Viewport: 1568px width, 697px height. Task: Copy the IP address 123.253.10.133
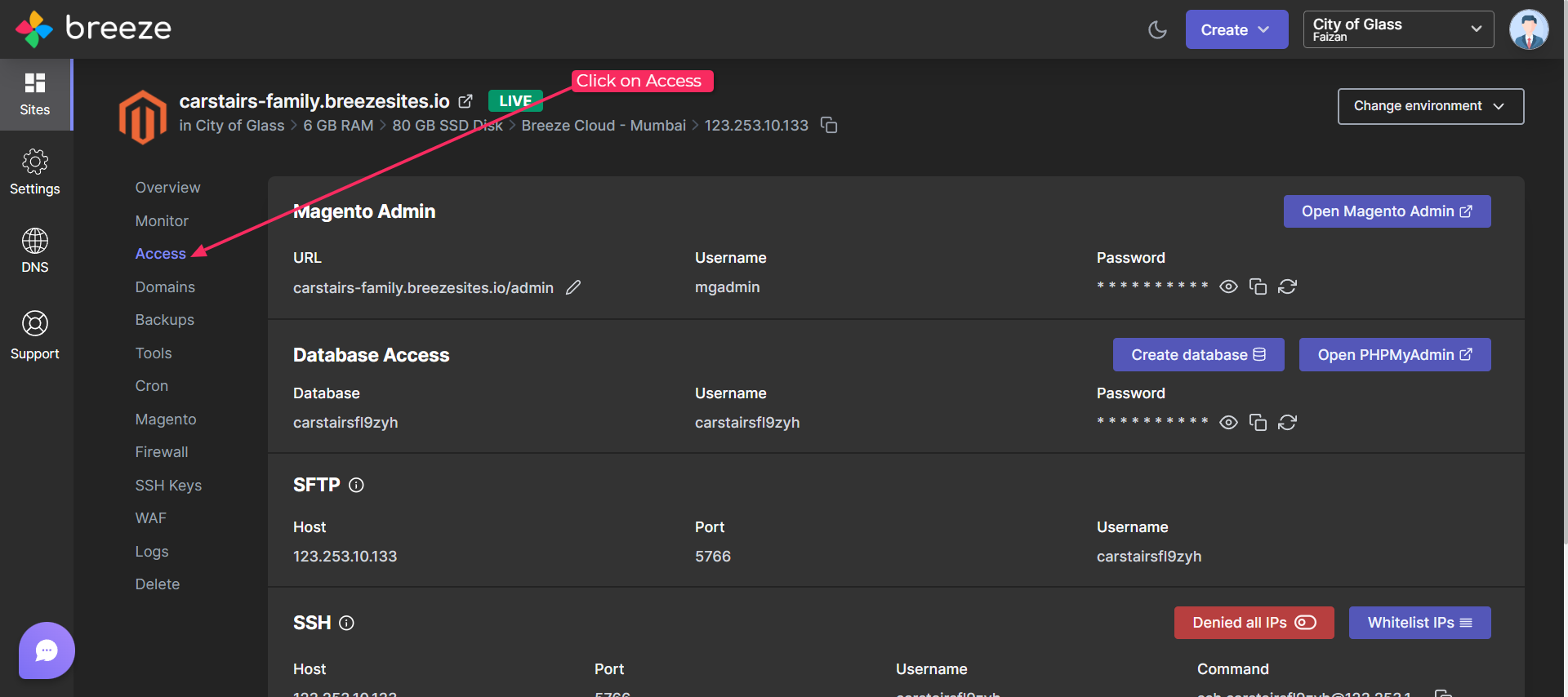click(829, 125)
